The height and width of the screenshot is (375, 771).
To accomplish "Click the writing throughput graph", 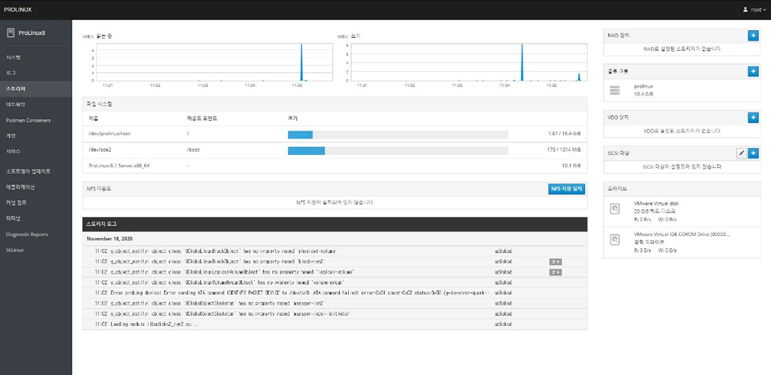I will (x=469, y=62).
